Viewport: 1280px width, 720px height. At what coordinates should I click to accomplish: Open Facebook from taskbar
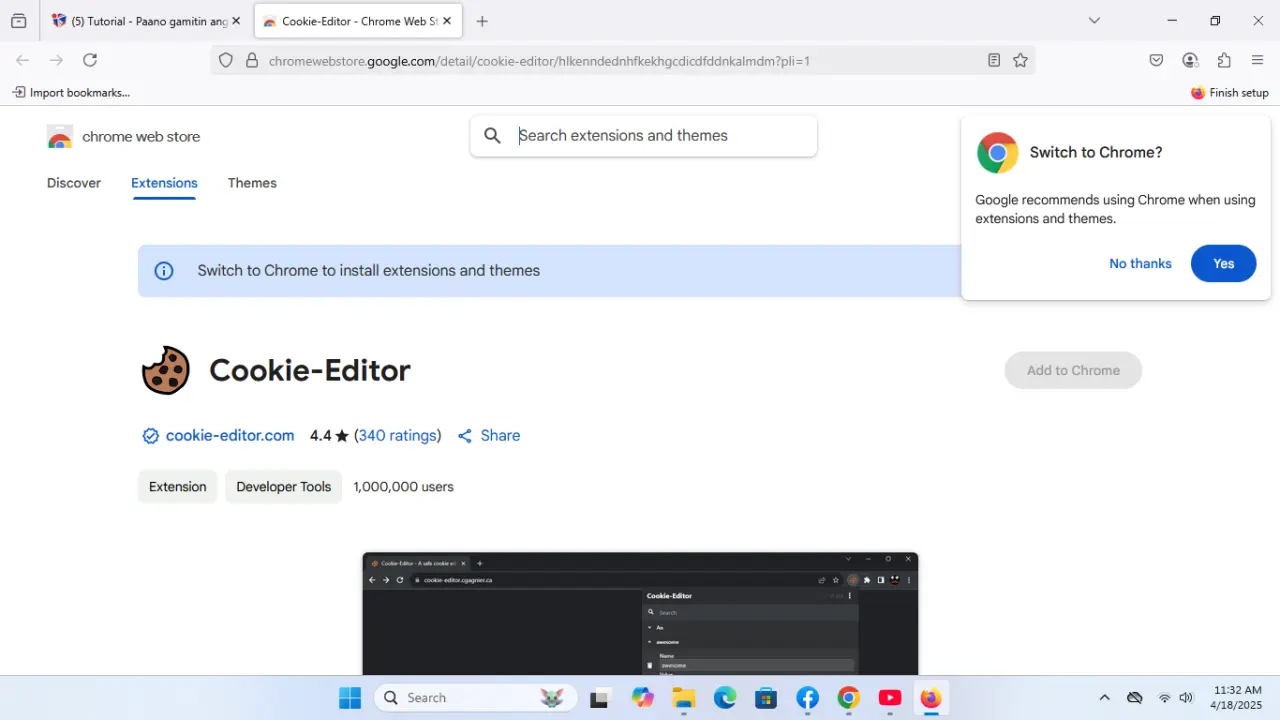(x=808, y=698)
